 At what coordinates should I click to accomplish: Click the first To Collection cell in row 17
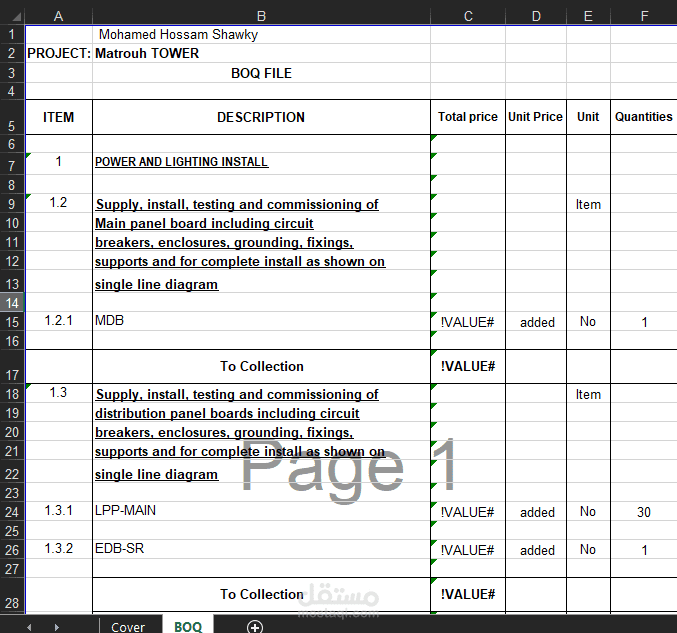point(261,366)
